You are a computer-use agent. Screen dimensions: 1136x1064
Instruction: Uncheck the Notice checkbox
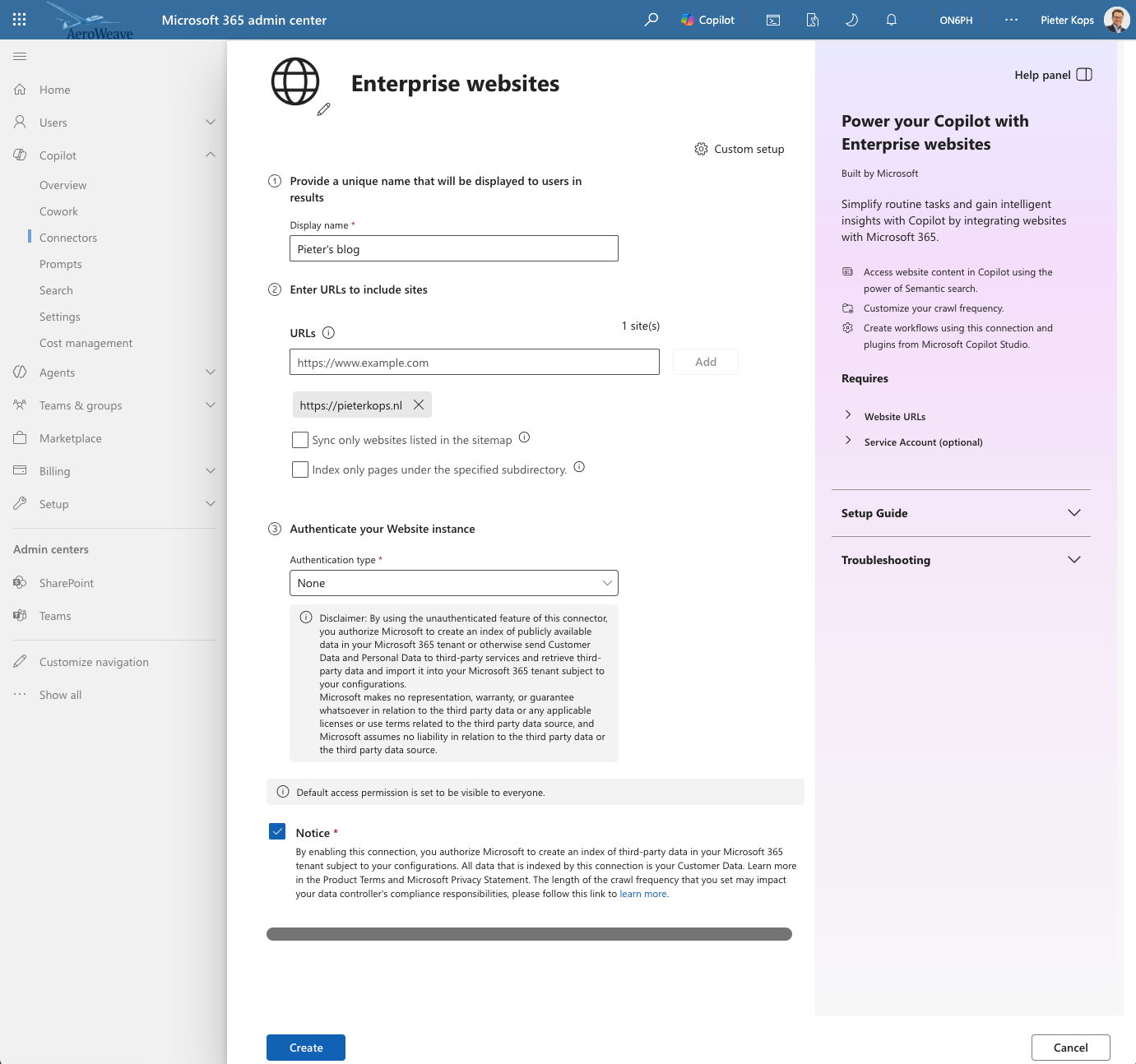[x=277, y=831]
